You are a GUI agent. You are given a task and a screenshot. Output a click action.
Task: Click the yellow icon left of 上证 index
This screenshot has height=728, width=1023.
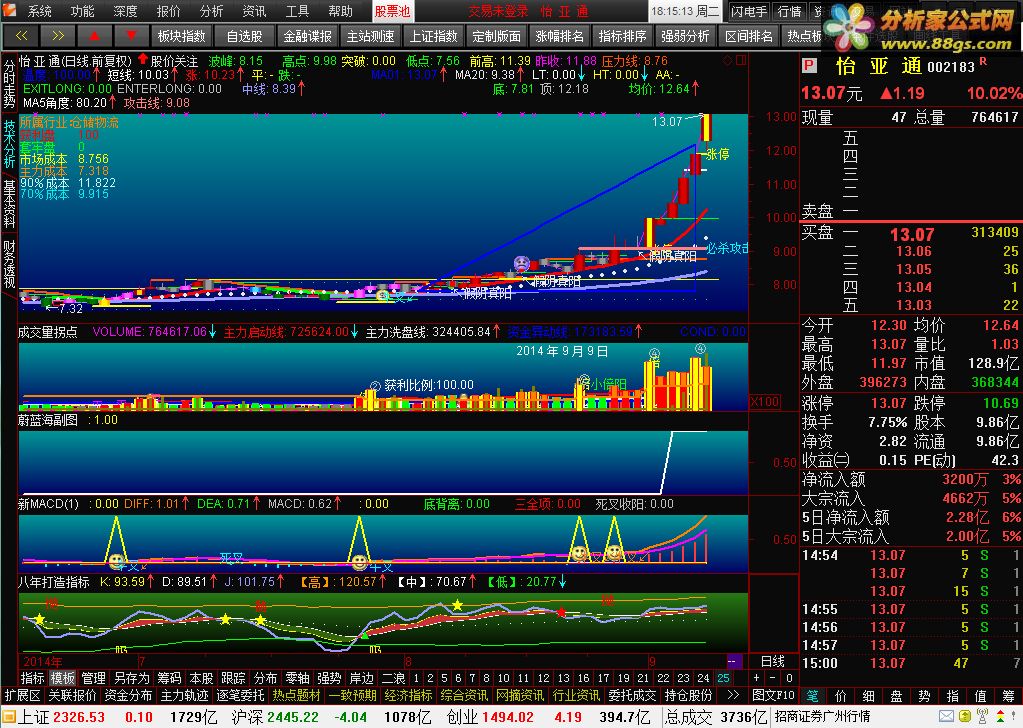(x=8, y=718)
